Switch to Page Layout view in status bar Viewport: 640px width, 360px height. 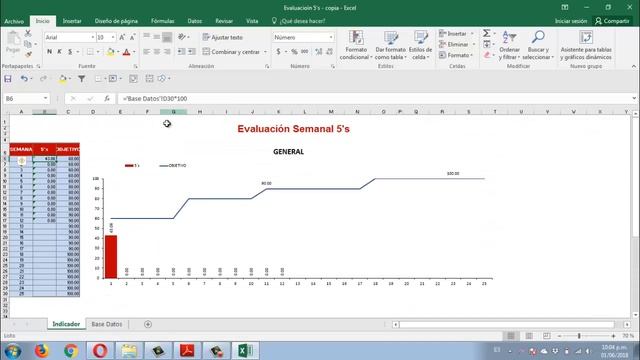pos(529,336)
